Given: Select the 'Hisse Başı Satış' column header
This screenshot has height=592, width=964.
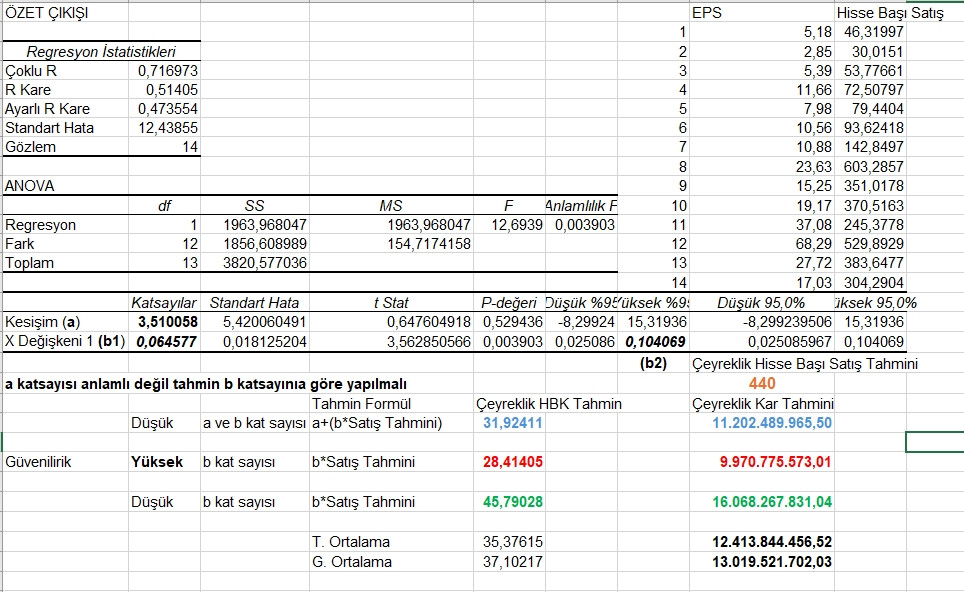Looking at the screenshot, I should [890, 13].
